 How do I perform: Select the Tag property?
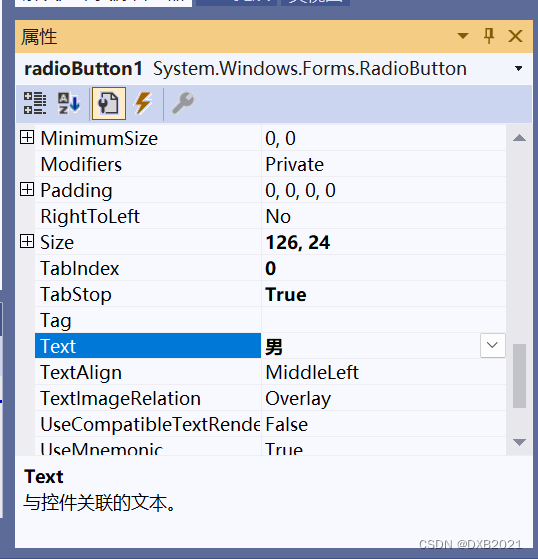(148, 320)
